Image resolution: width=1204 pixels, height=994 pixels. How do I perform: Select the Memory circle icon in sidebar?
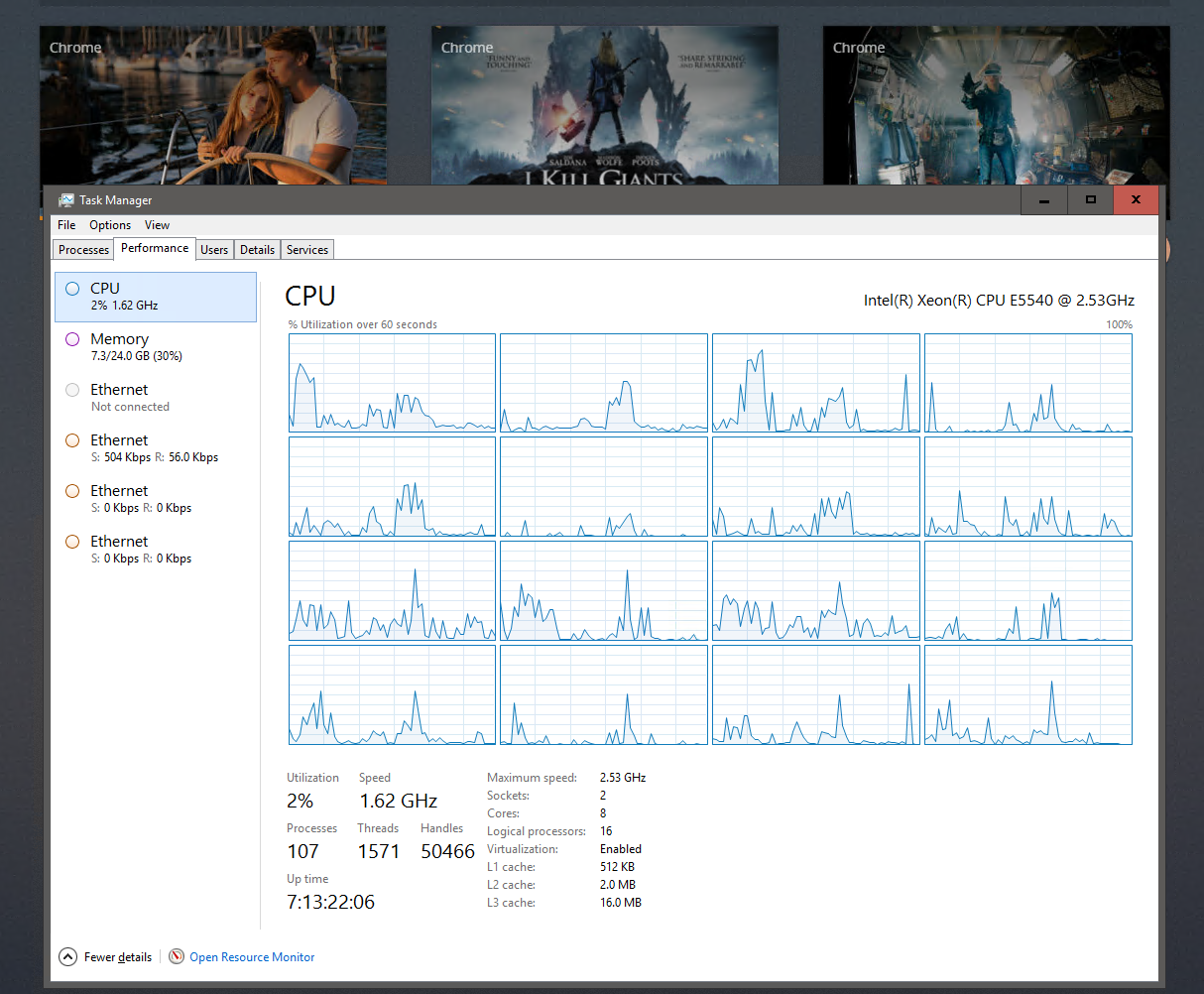pyautogui.click(x=72, y=339)
